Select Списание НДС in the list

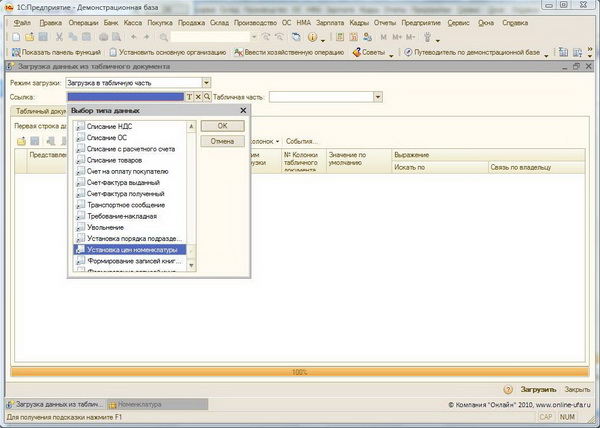click(130, 127)
